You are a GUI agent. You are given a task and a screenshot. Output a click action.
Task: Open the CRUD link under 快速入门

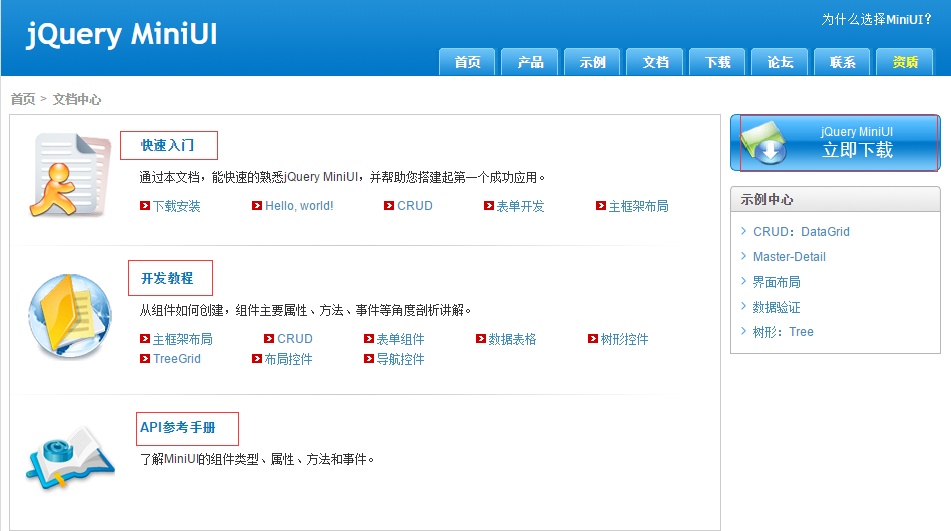(x=415, y=206)
